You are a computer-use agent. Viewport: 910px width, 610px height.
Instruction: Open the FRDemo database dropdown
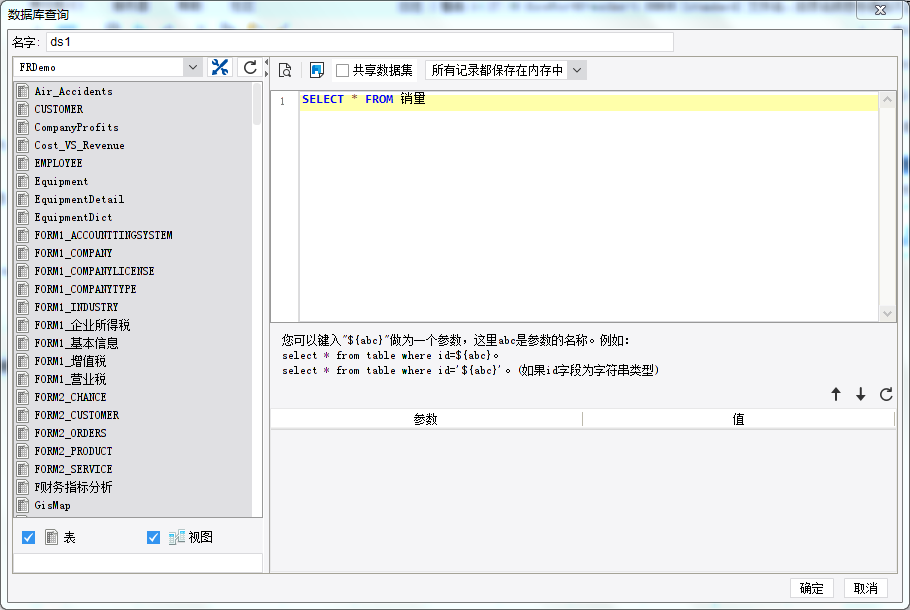coord(193,67)
